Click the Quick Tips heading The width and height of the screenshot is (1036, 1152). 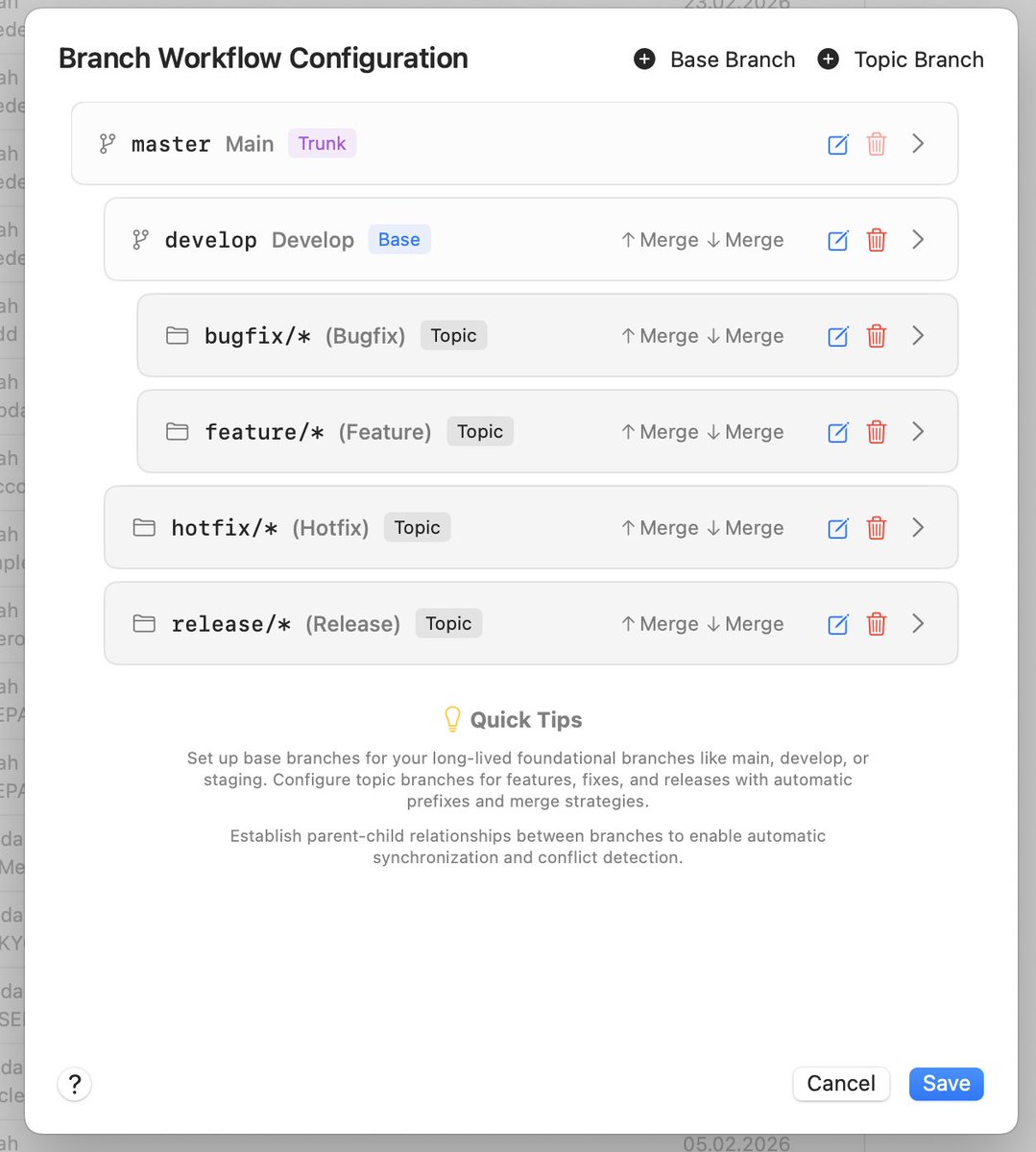tap(526, 720)
